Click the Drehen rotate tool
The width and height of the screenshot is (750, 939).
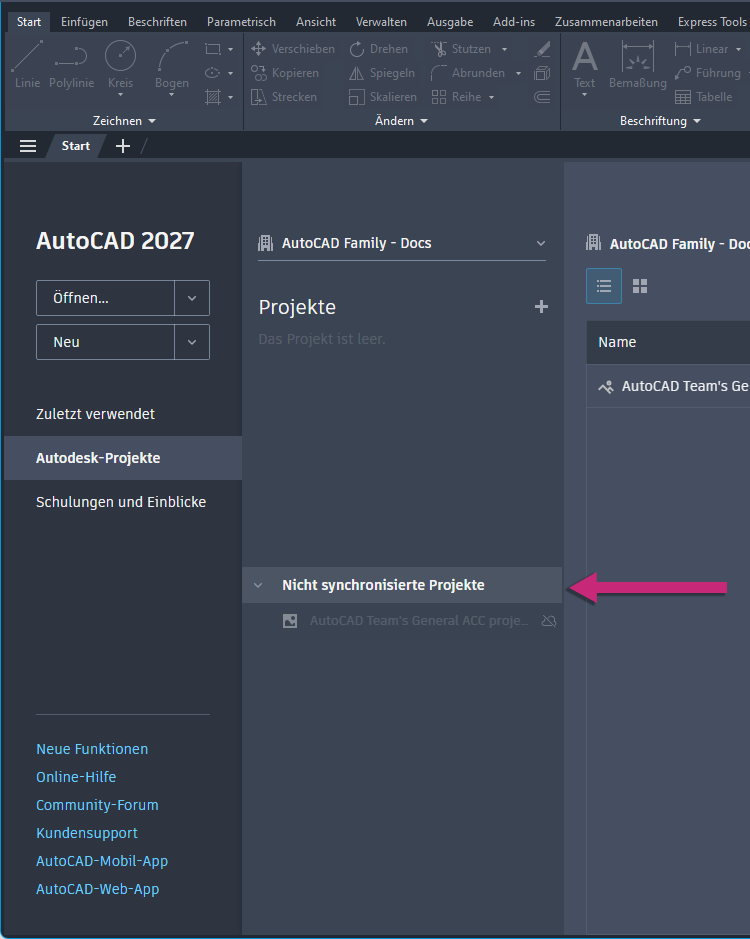tap(379, 49)
